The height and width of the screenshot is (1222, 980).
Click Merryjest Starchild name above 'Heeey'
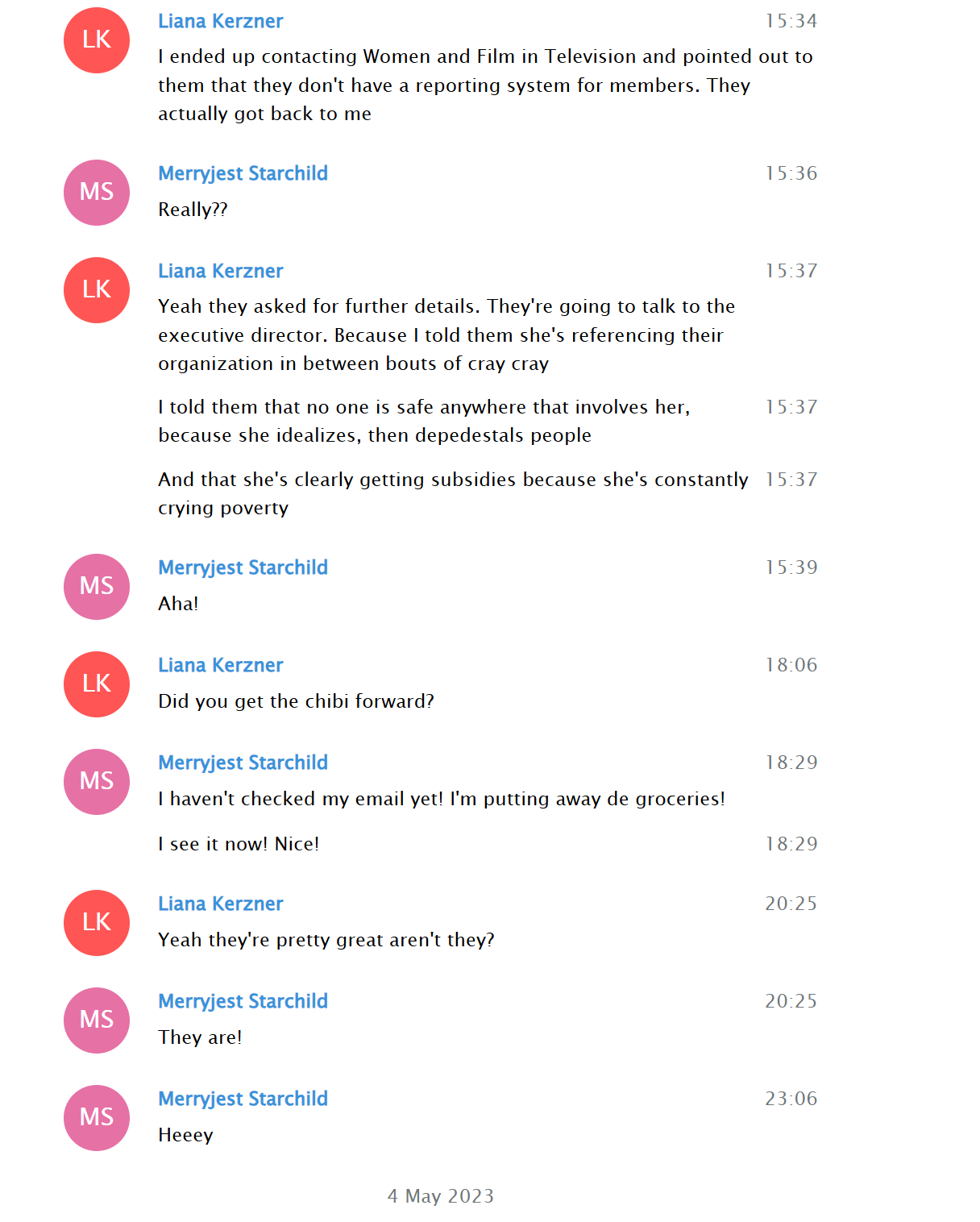pos(243,1099)
